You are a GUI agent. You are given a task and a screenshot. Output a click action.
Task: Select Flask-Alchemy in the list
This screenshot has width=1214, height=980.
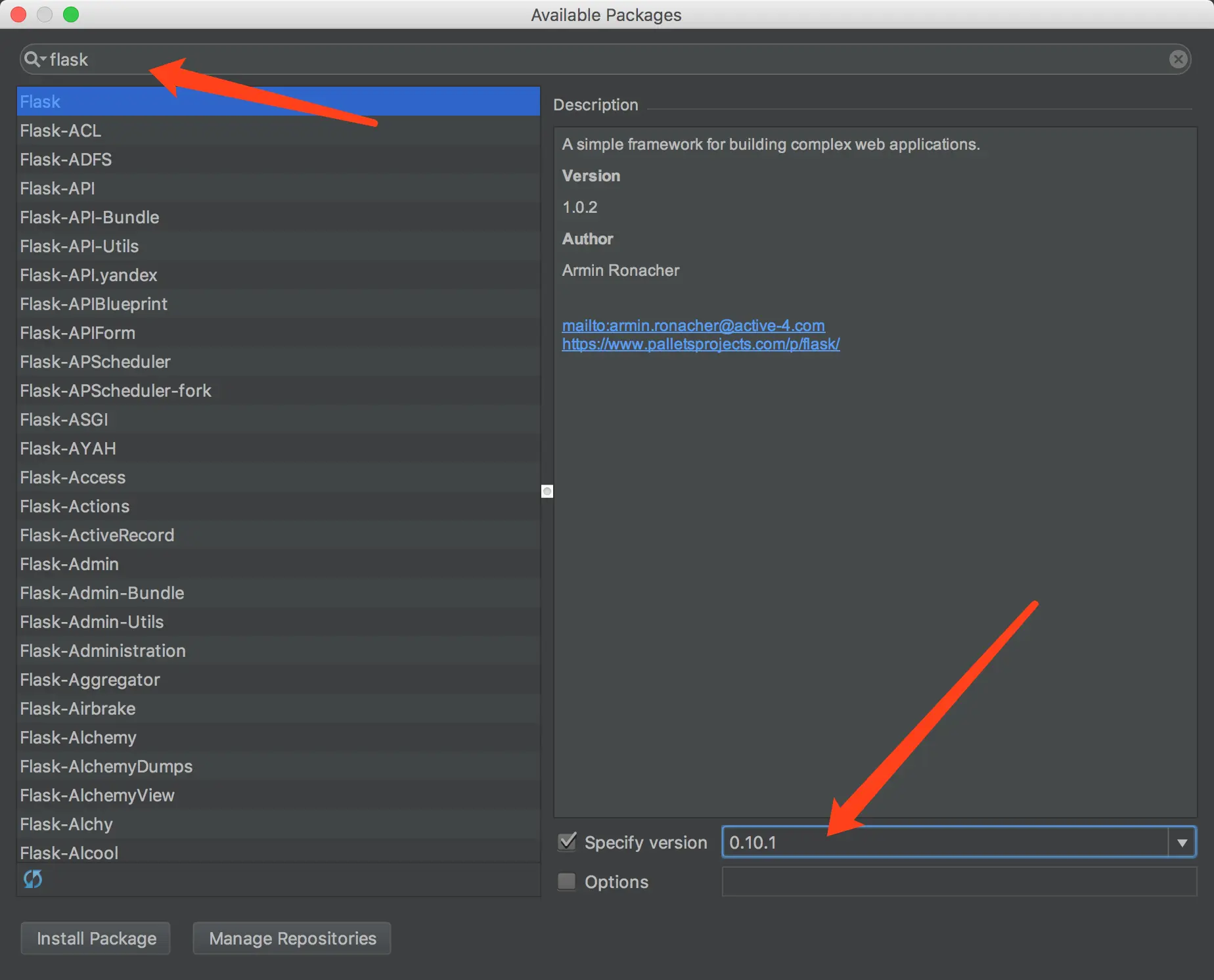pyautogui.click(x=279, y=738)
